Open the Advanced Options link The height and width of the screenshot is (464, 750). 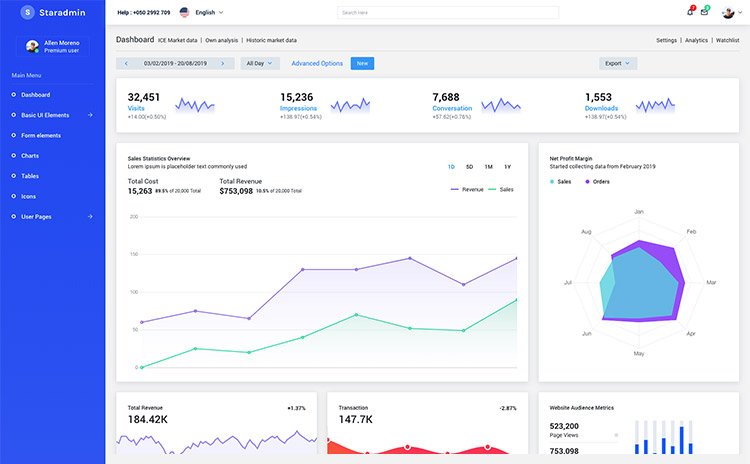click(317, 63)
